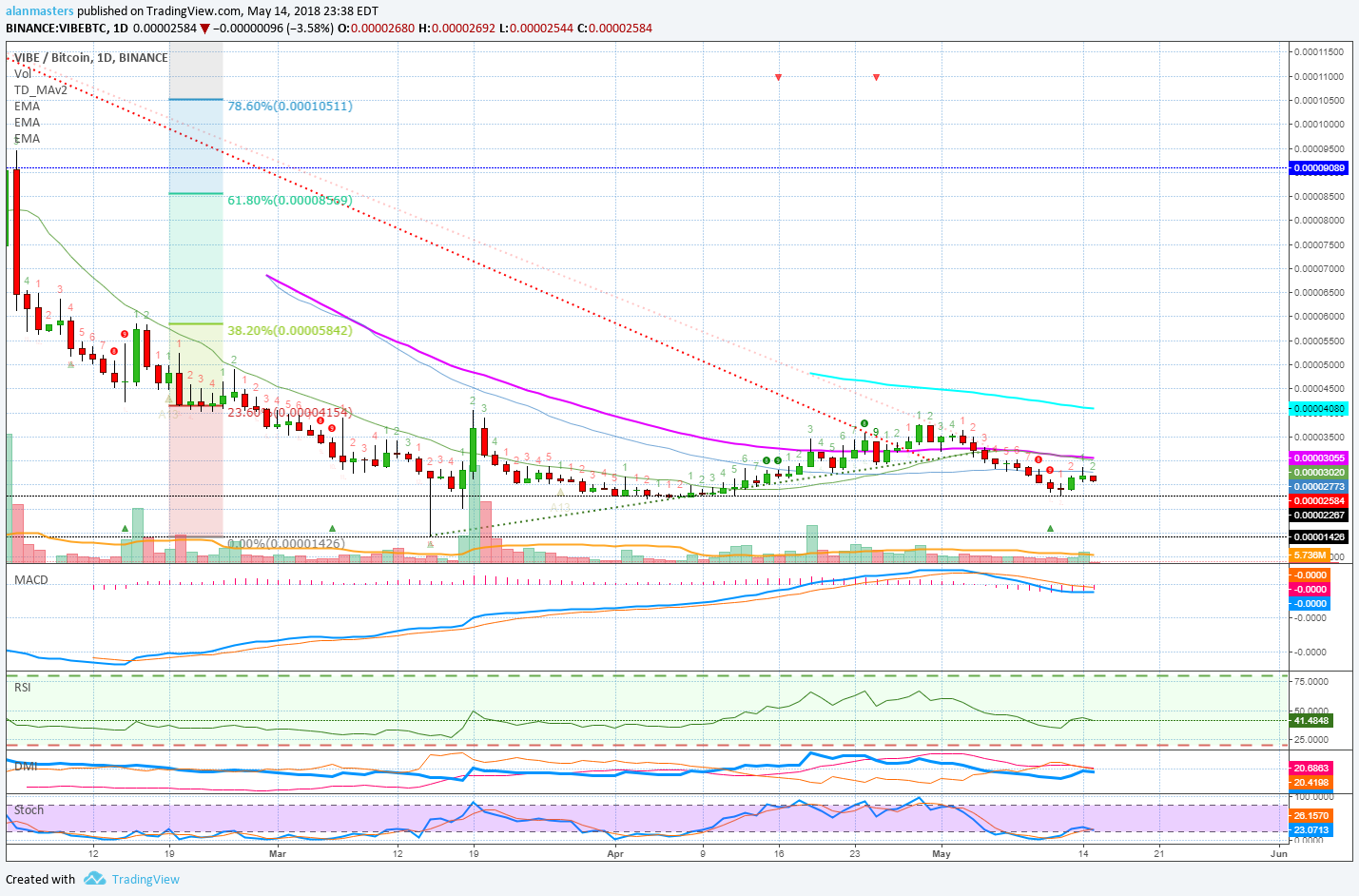The image size is (1359, 896).
Task: Click the TD_MAv2 indicator label
Action: (x=41, y=90)
